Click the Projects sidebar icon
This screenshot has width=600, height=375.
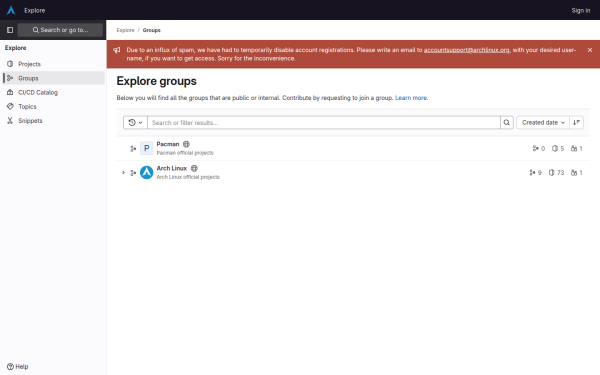10,64
